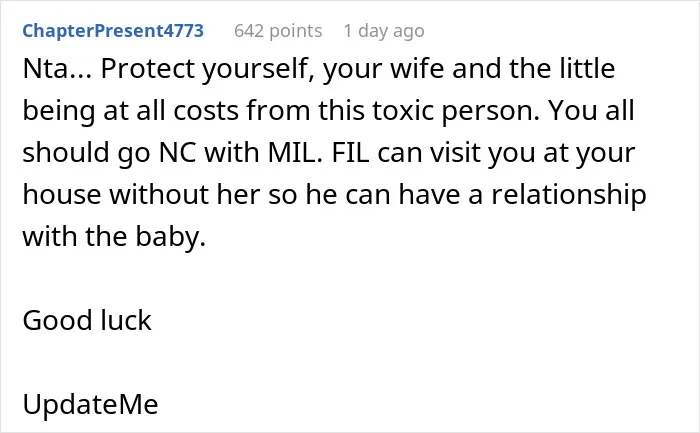The image size is (700, 433).
Task: Click the word MIL in the comment
Action: (x=294, y=152)
